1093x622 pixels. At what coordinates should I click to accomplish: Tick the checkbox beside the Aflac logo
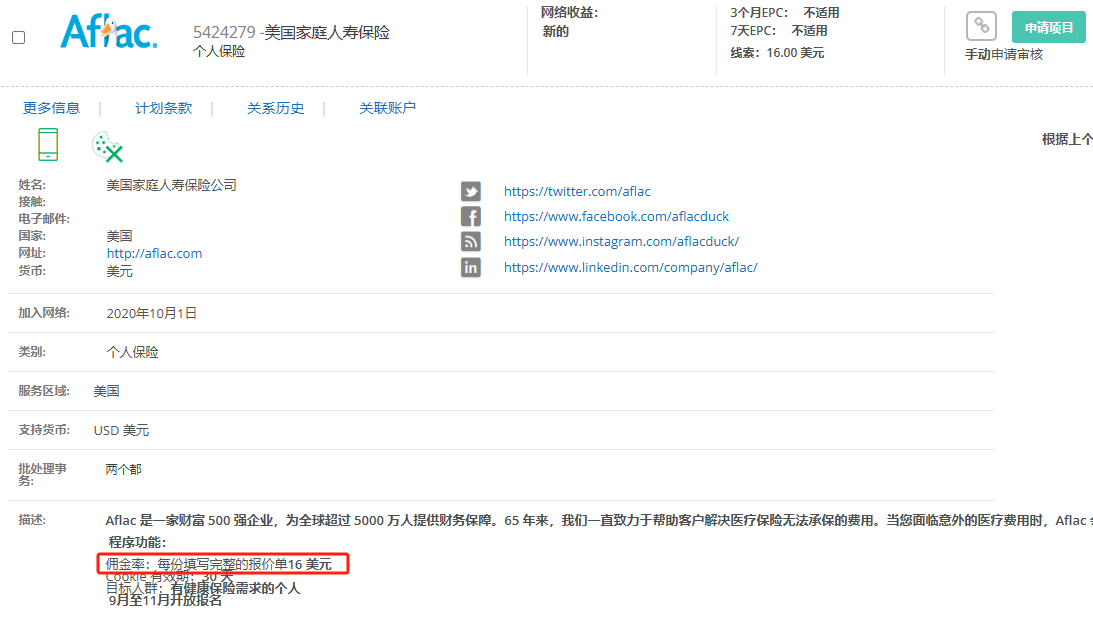tap(19, 38)
